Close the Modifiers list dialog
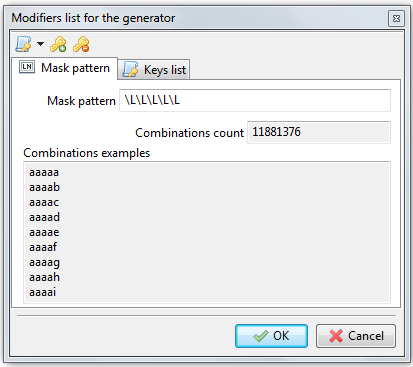 396,18
